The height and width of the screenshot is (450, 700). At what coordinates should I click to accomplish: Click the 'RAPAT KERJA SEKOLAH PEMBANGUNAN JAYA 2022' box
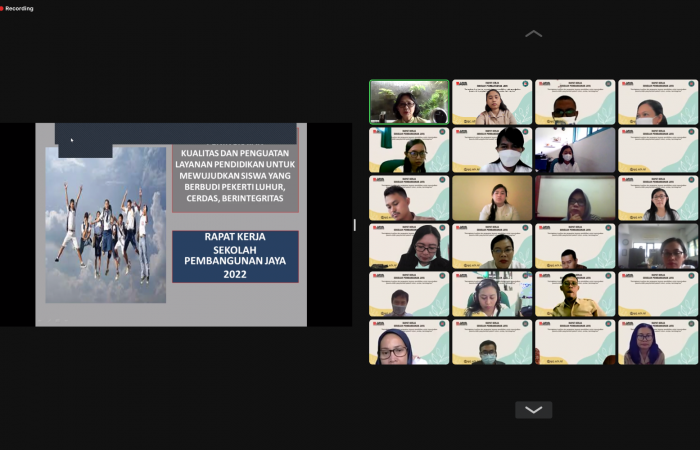pos(235,256)
